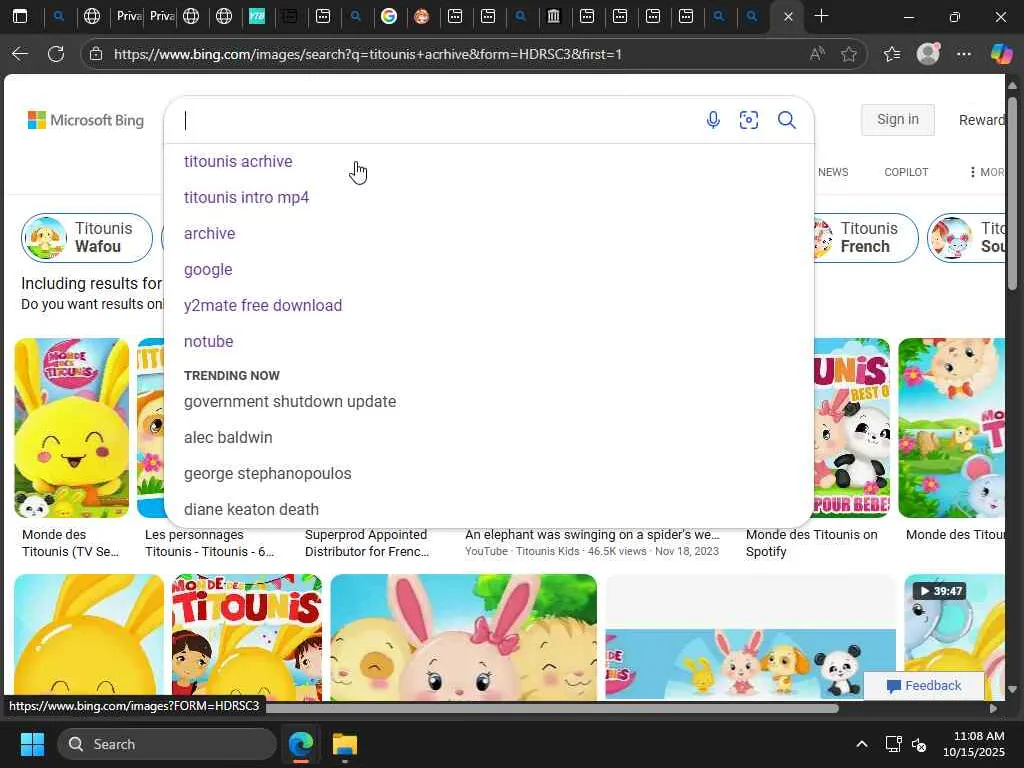
Task: Click the muted volume tray icon
Action: point(919,744)
